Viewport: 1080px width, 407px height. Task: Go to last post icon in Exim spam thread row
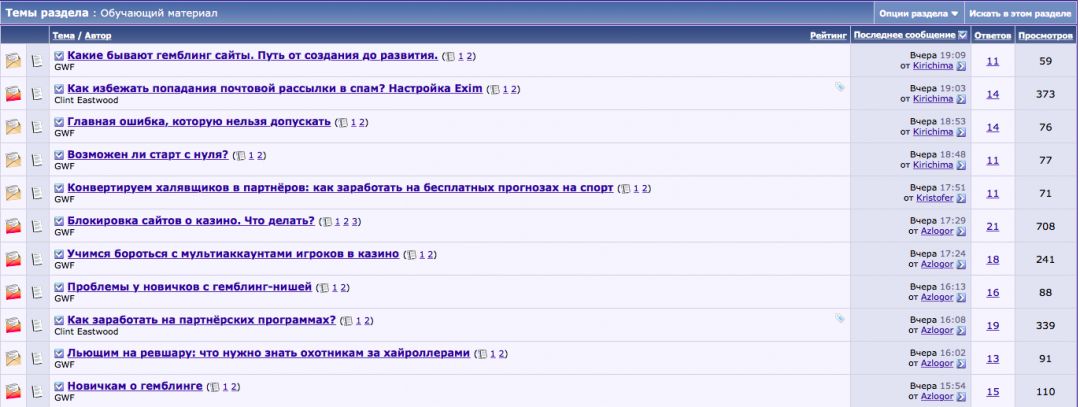click(x=961, y=99)
